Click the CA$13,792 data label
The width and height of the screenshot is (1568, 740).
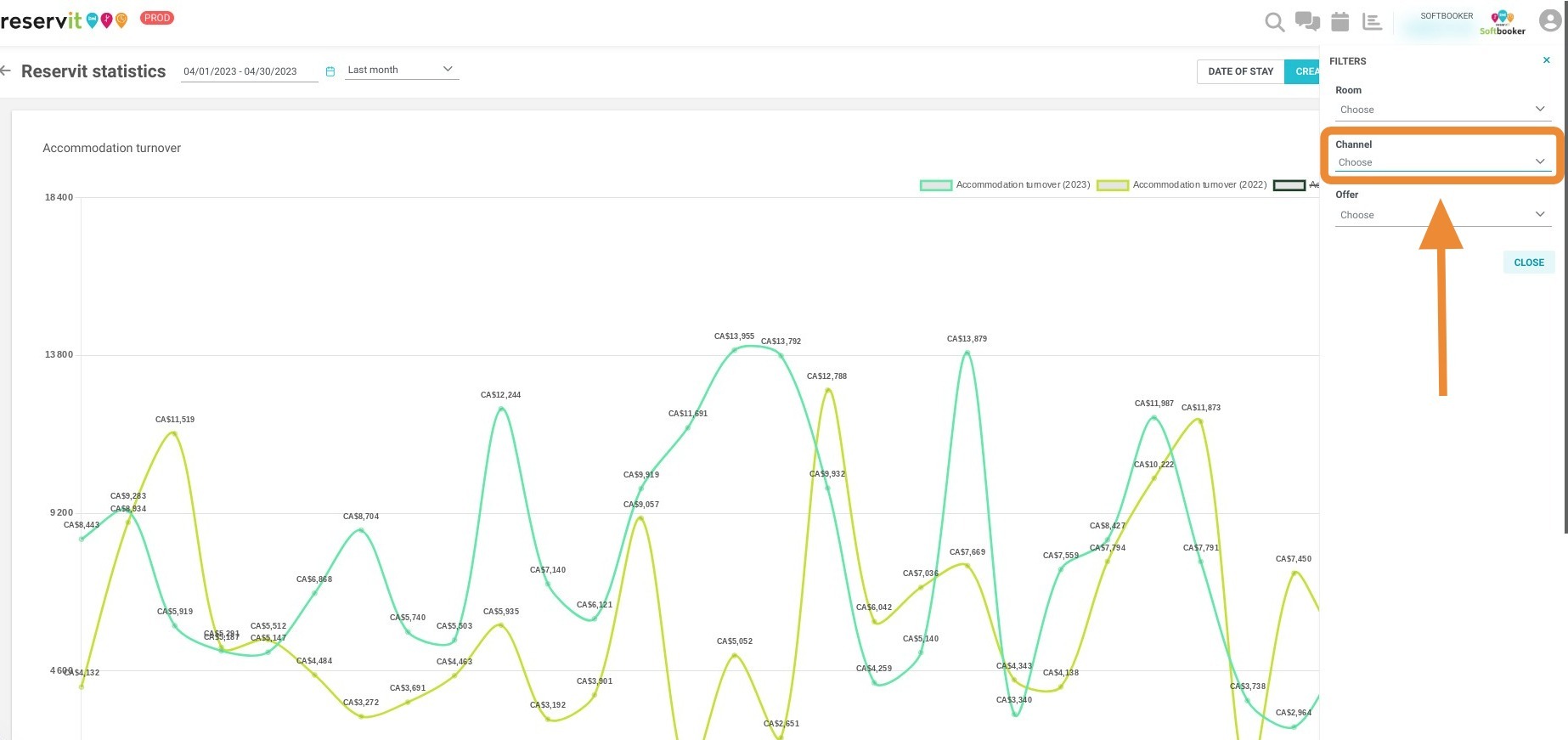pos(781,342)
